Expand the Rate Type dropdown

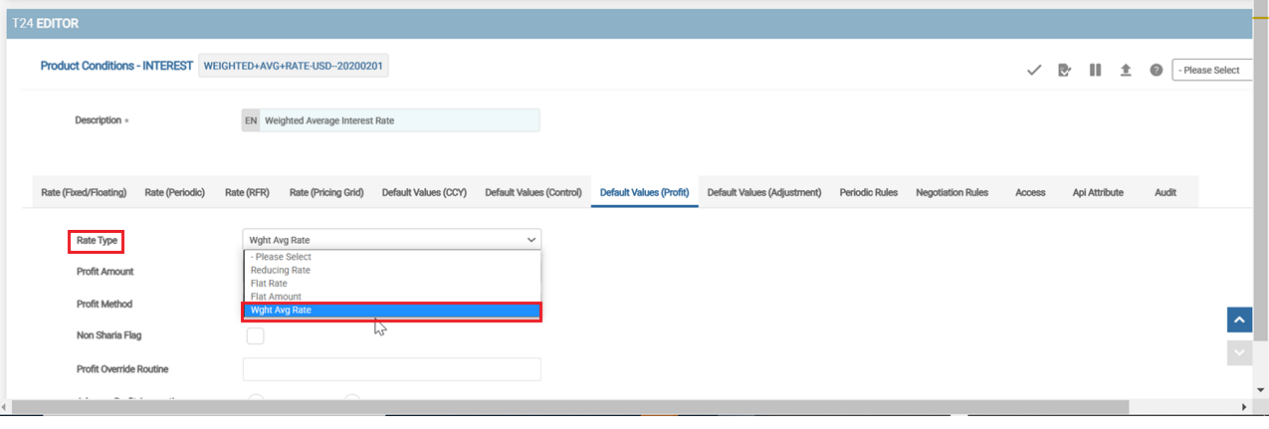391,239
